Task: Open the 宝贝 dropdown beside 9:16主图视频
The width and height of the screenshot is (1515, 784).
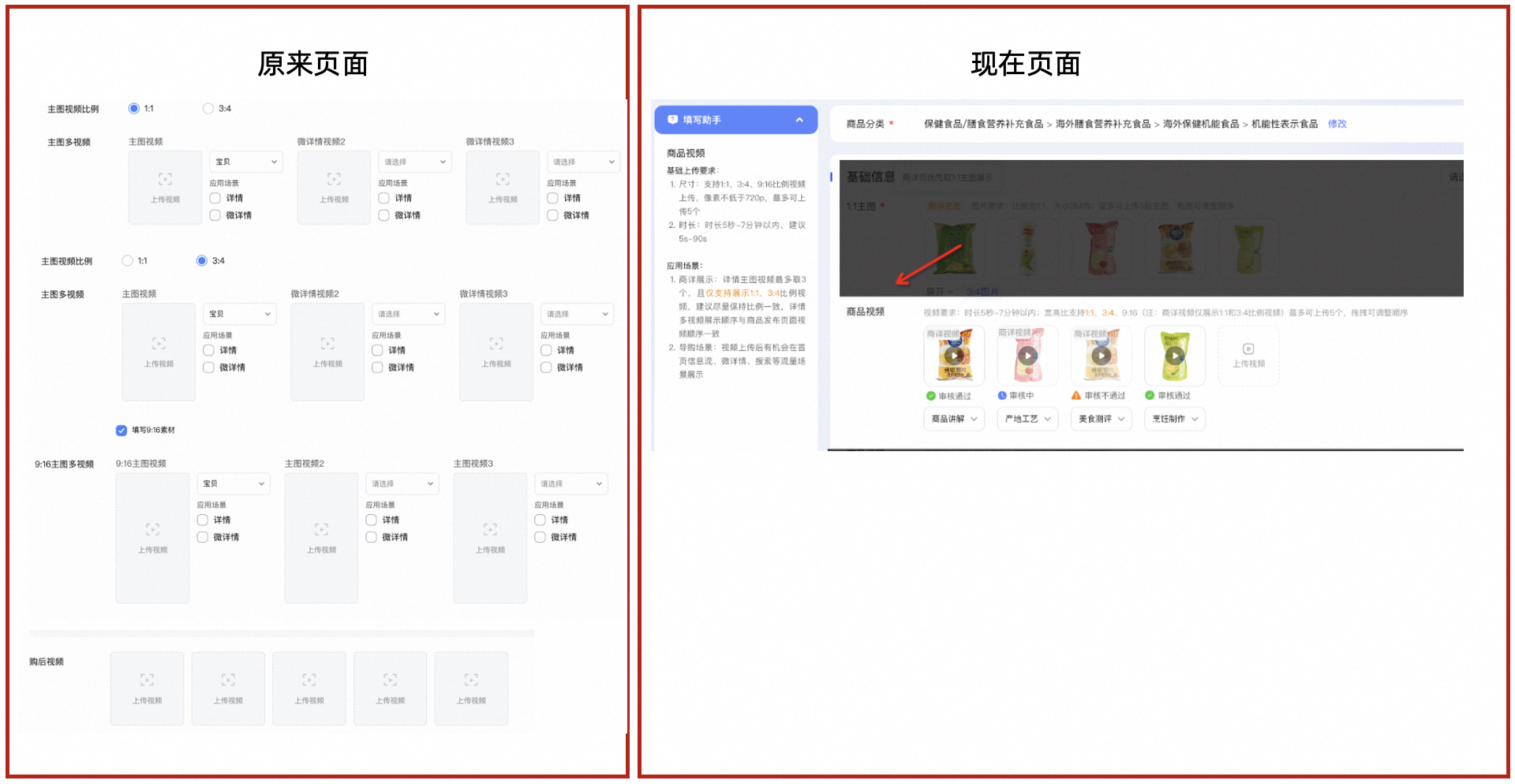Action: [x=234, y=483]
